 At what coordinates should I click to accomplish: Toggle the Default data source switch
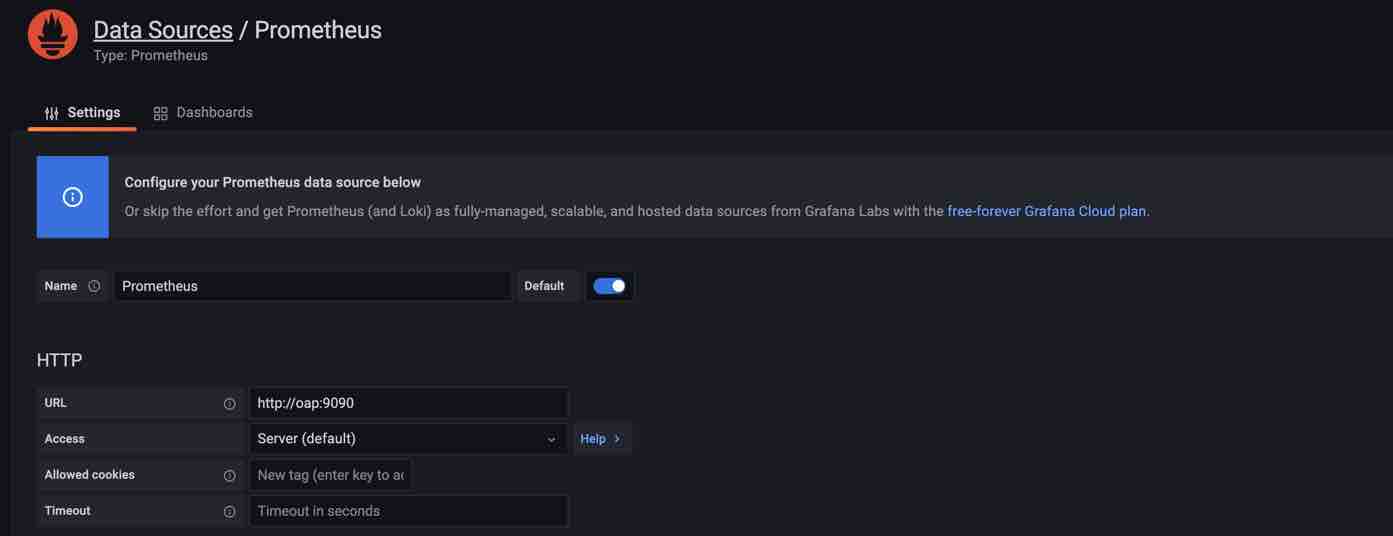tap(609, 286)
